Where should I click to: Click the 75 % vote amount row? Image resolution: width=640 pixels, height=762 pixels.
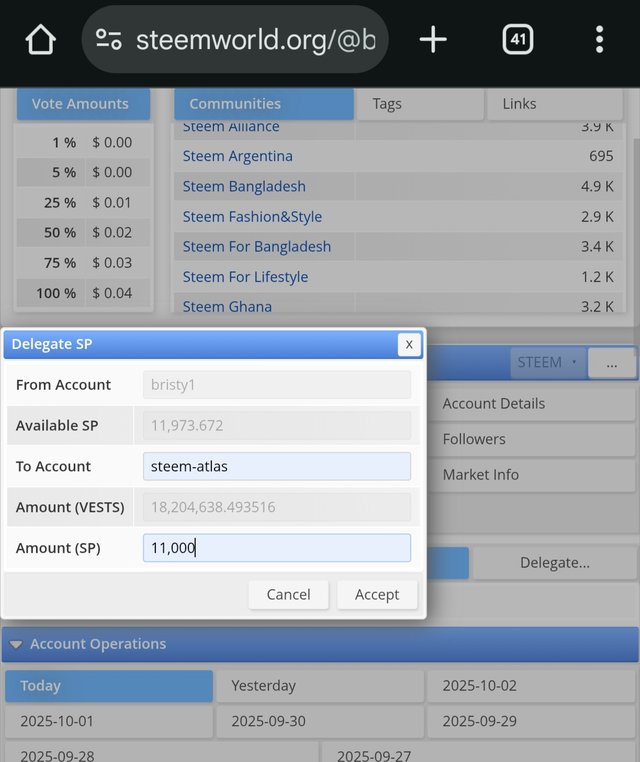pos(84,263)
